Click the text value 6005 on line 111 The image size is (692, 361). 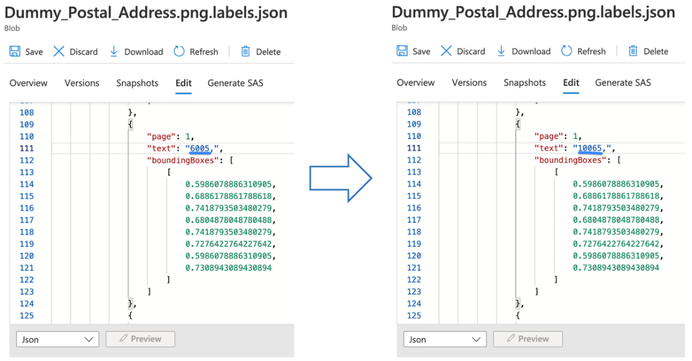click(x=199, y=148)
